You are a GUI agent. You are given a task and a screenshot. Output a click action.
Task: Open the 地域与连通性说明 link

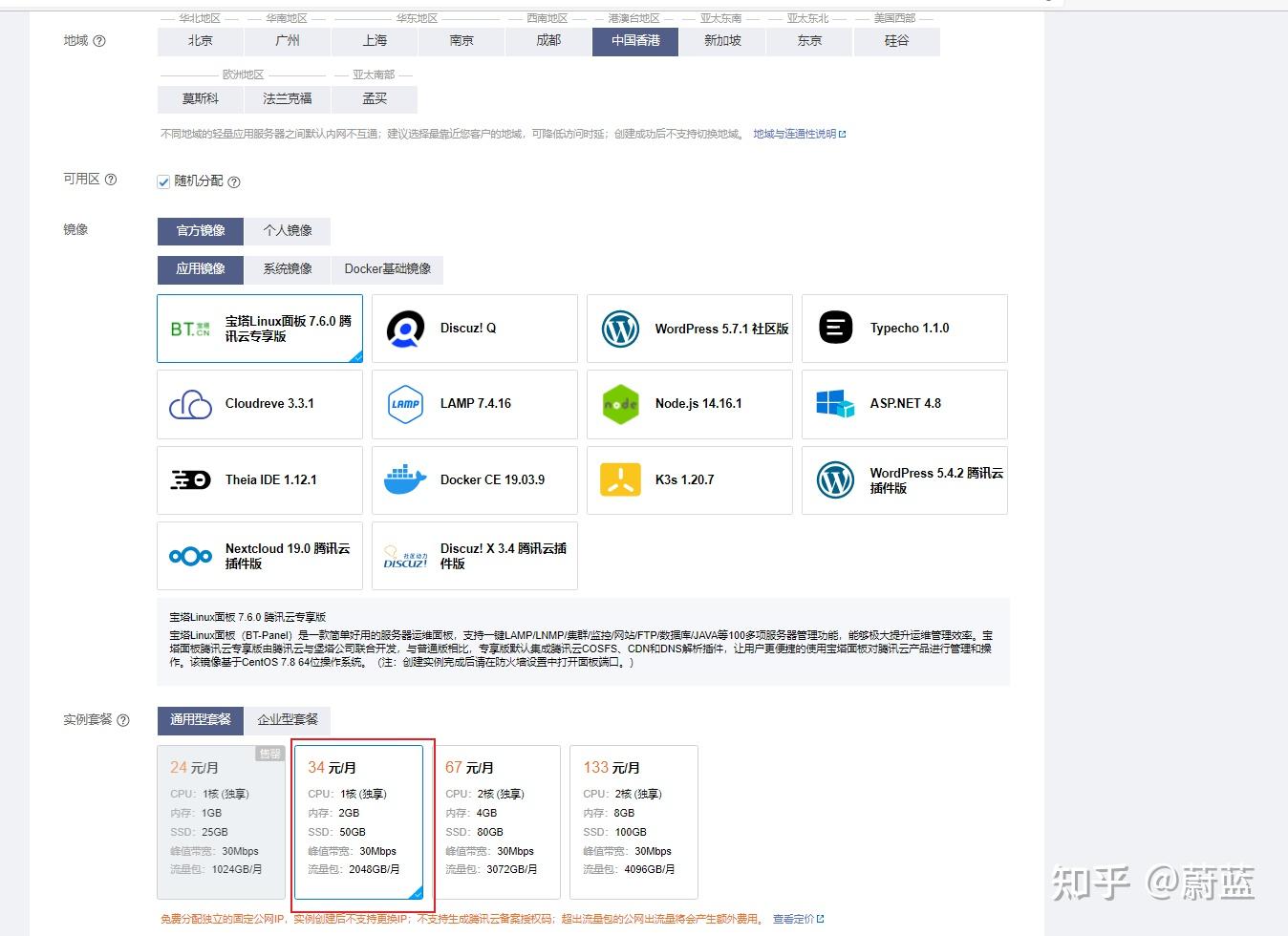coord(799,134)
